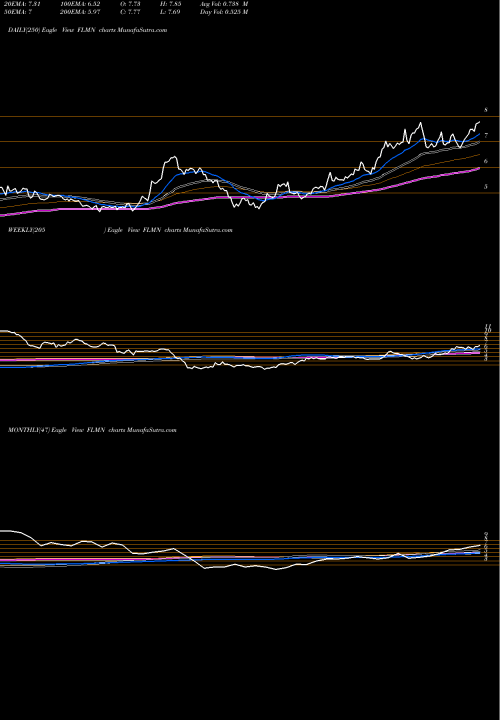Click the 200EMA: 5.97 label
The height and width of the screenshot is (720, 500).
click(x=80, y=12)
